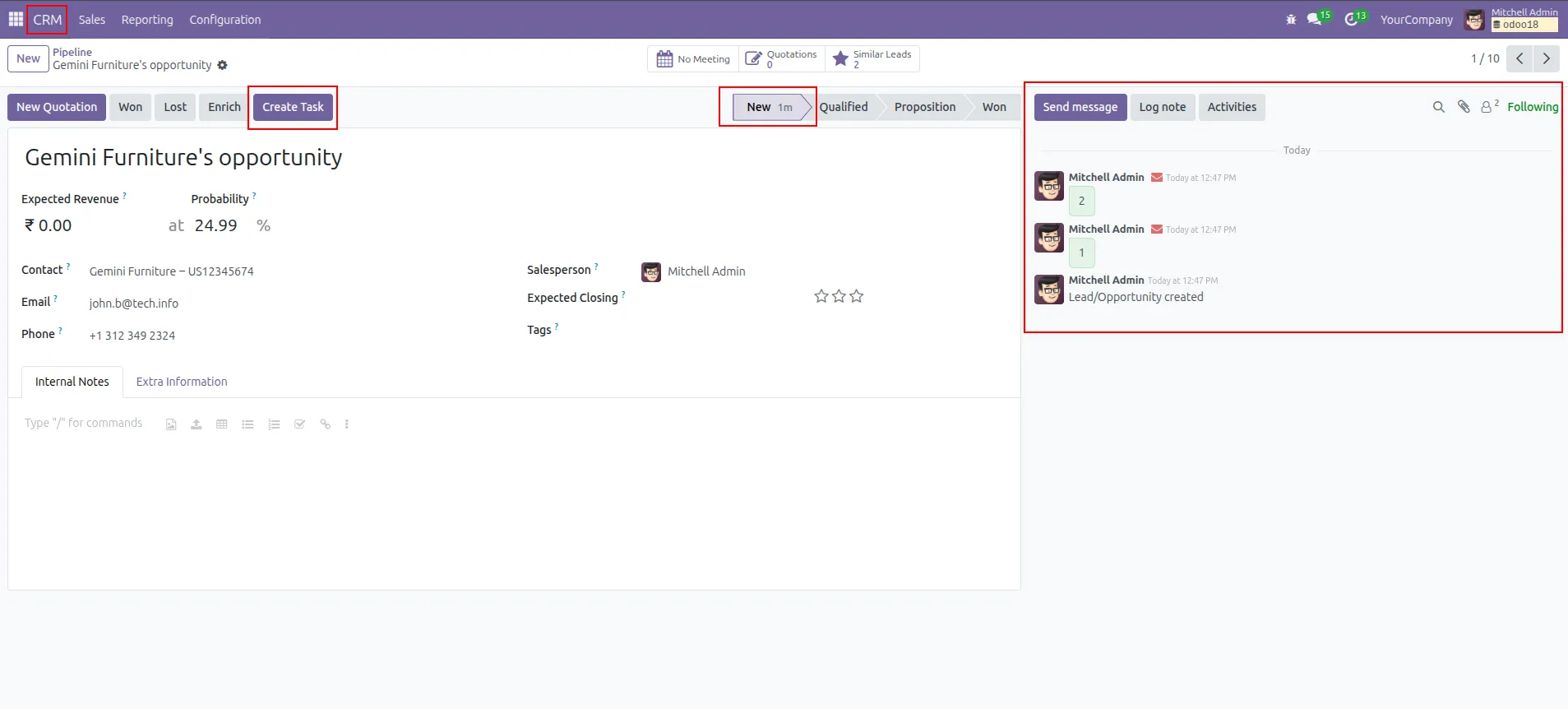
Task: Switch to the Extra Information tab
Action: point(182,382)
